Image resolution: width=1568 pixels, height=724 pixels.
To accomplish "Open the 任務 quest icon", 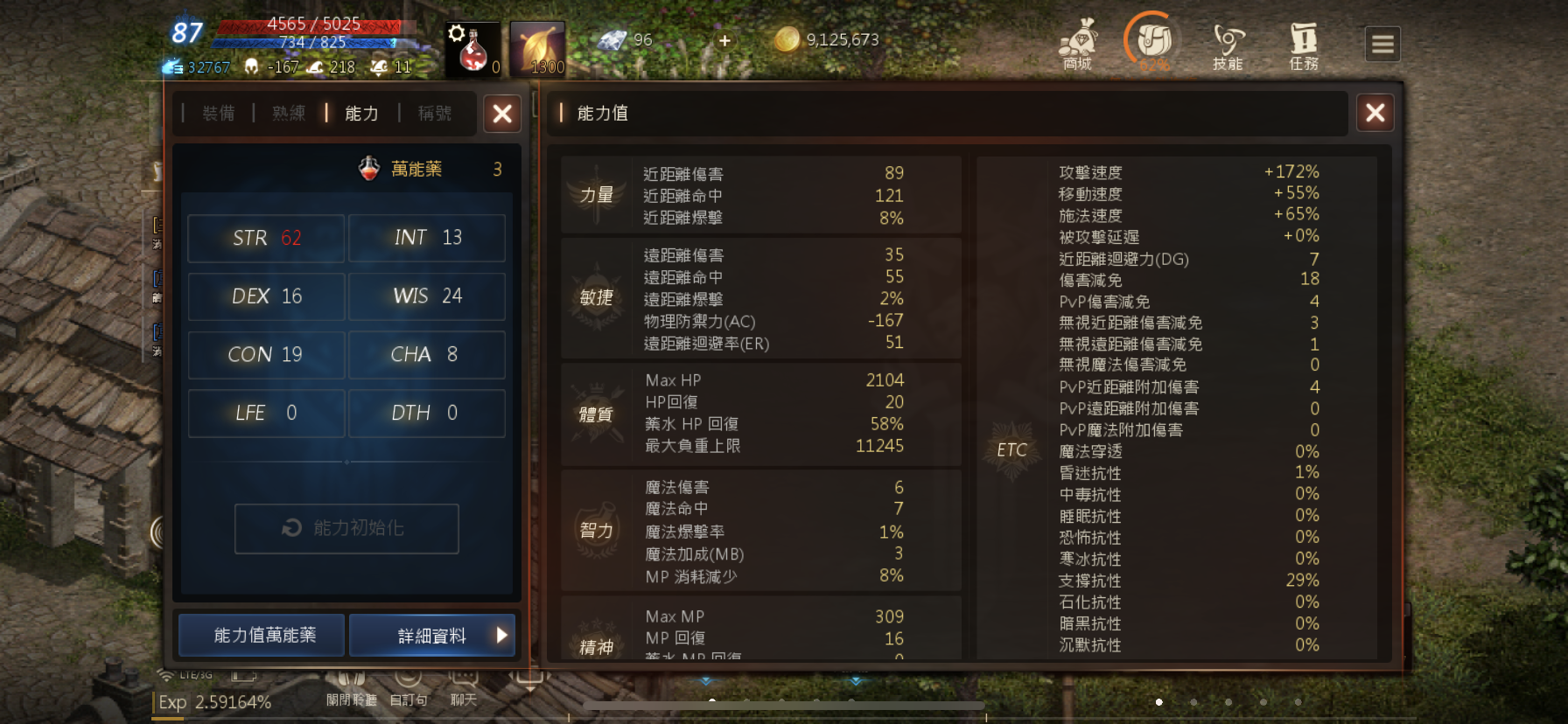I will click(1304, 45).
